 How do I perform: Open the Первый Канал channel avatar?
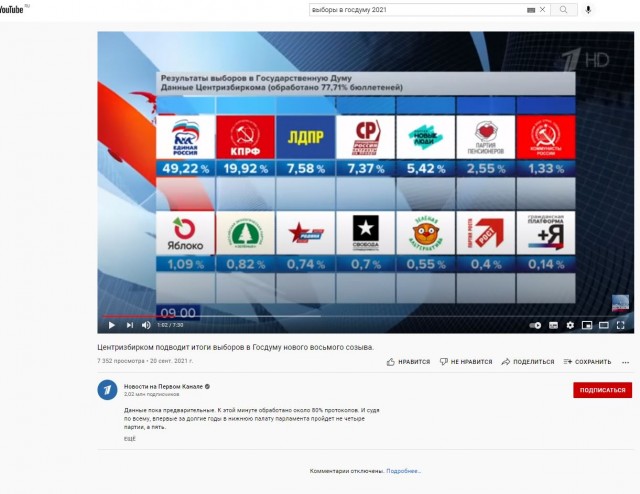coord(107,390)
